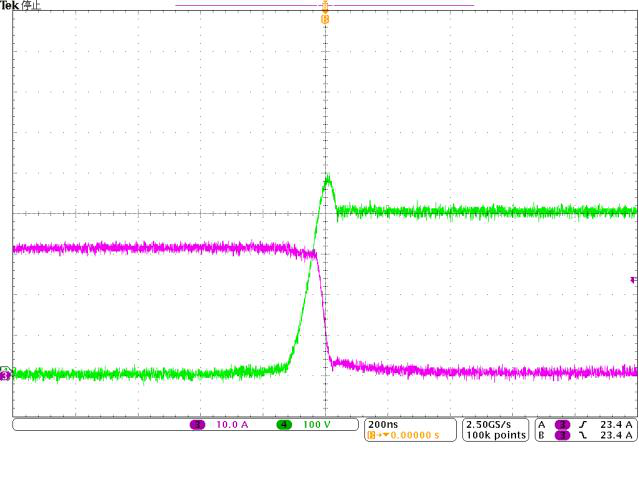Click the channel 1 magenta badge in readout
Image resolution: width=639 pixels, height=479 pixels.
point(197,424)
